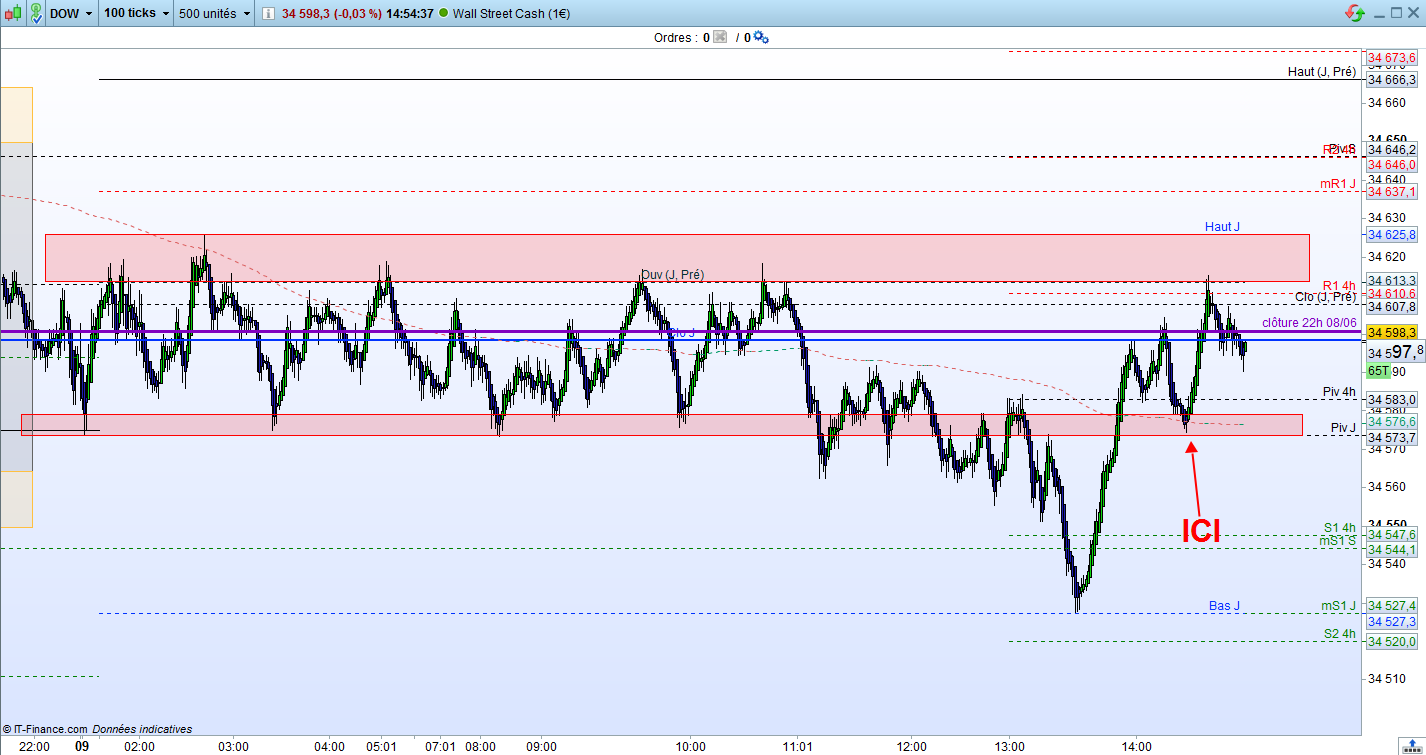Viewport: 1426px width, 755px height.
Task: Select the lower pink support zone
Action: coord(662,425)
